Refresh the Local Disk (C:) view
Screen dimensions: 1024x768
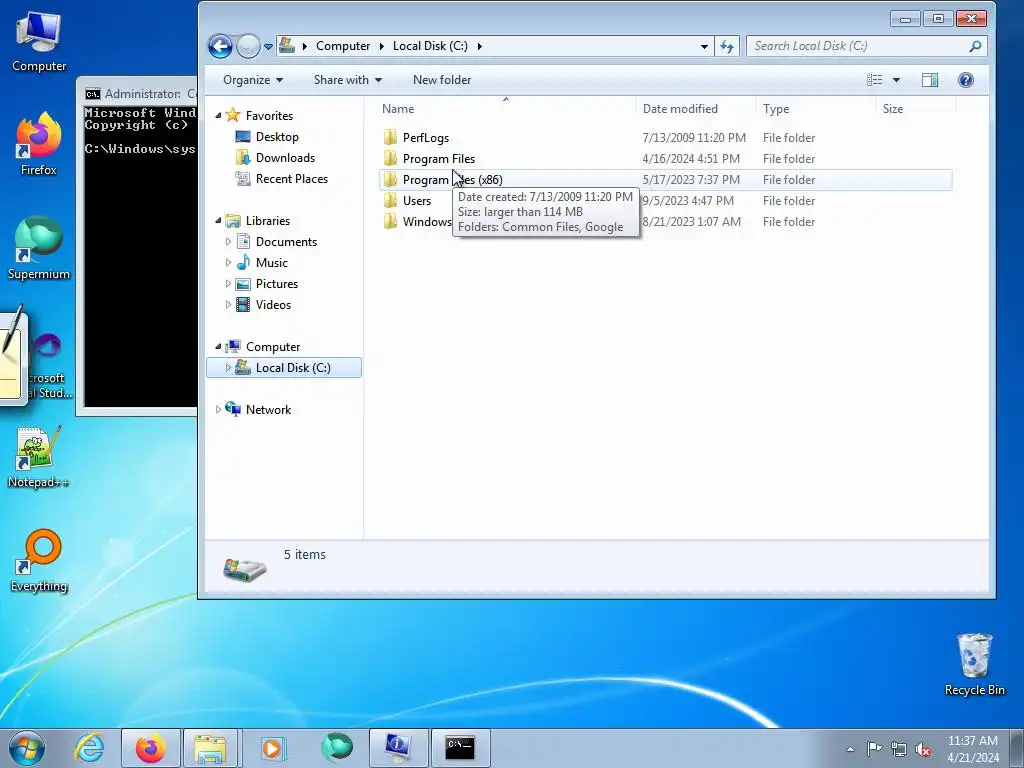pyautogui.click(x=727, y=46)
